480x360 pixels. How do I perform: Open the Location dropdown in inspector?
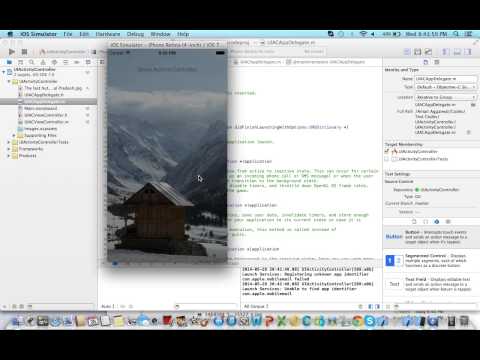pyautogui.click(x=446, y=97)
